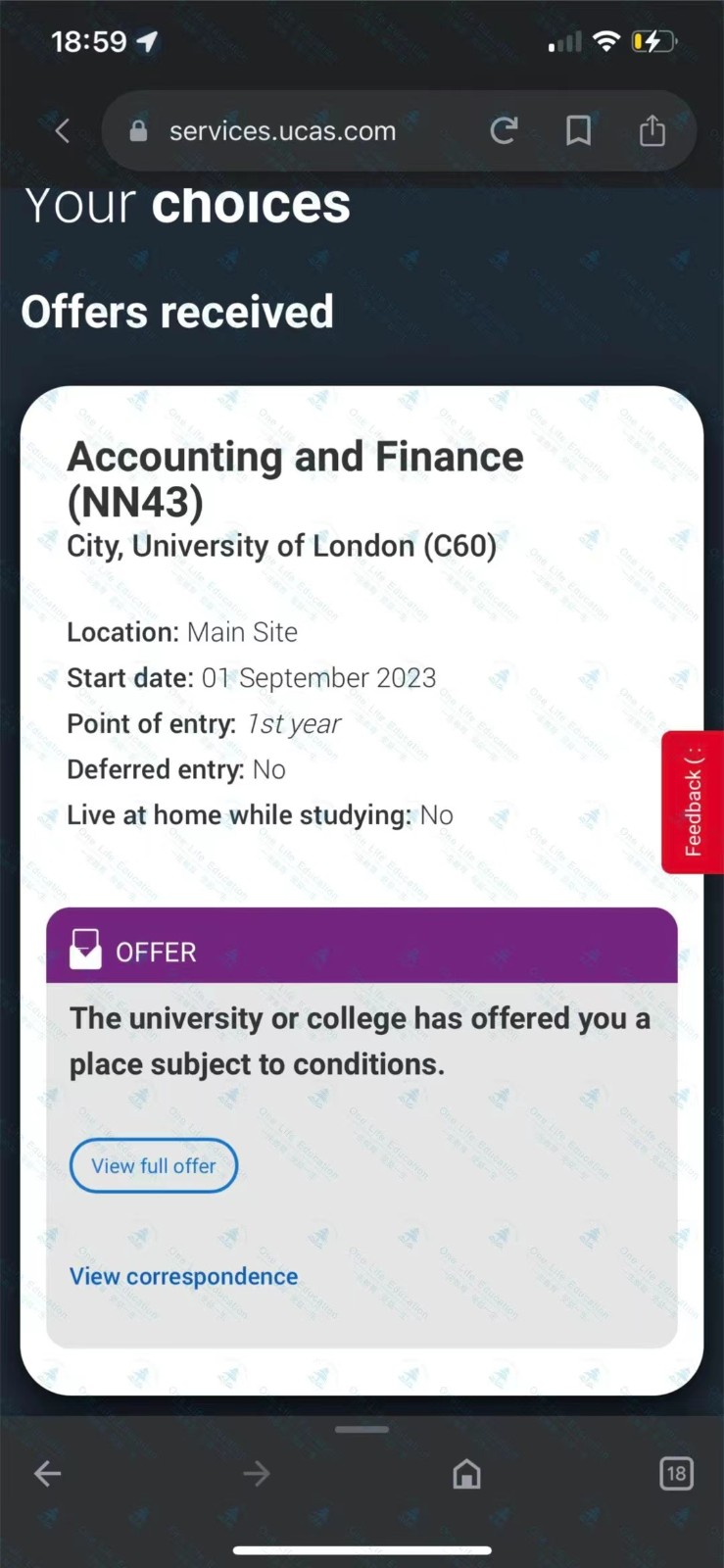The height and width of the screenshot is (1568, 724).
Task: Tap the Wi-Fi status icon
Action: pyautogui.click(x=607, y=41)
